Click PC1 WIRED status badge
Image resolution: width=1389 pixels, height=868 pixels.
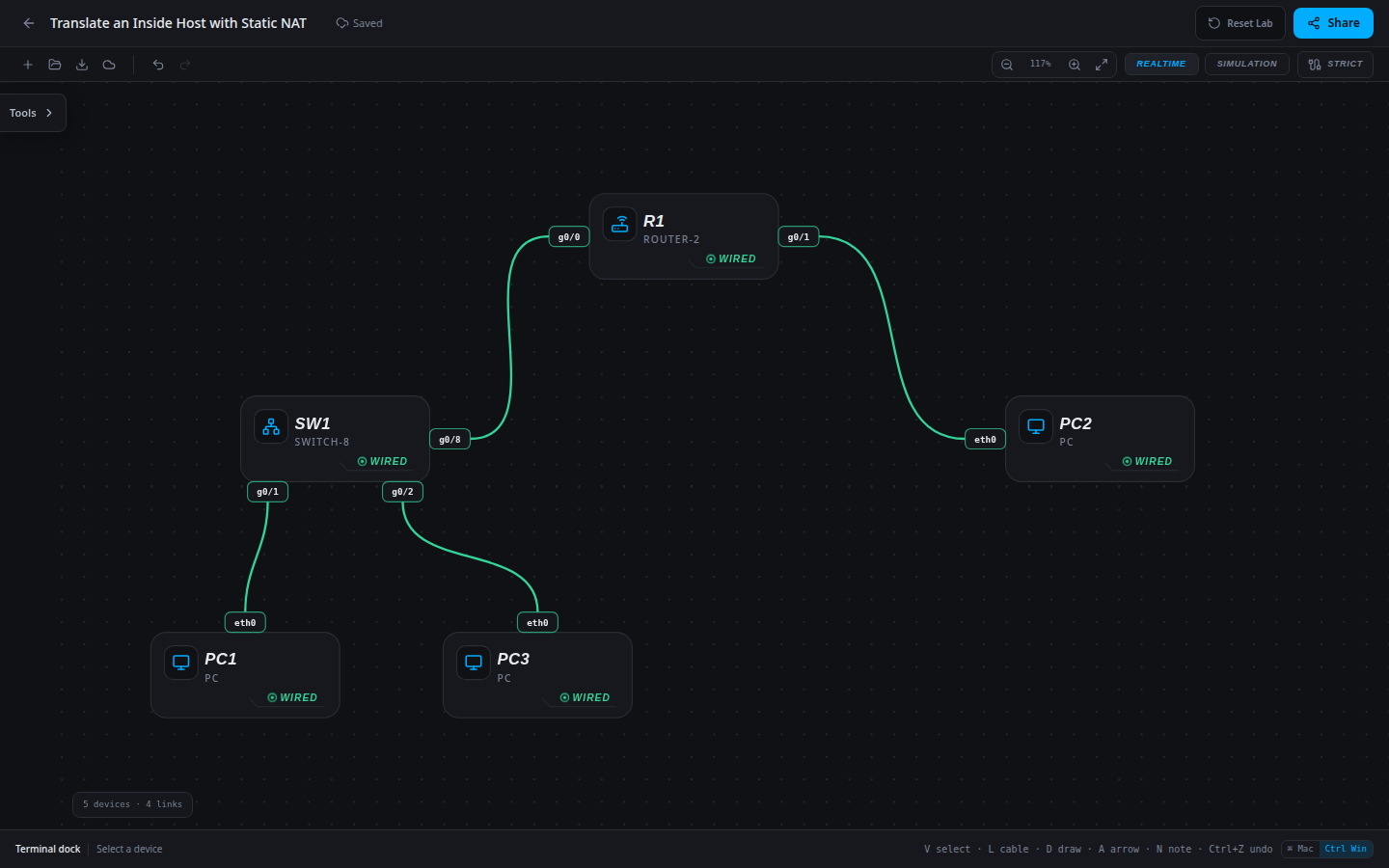click(292, 697)
